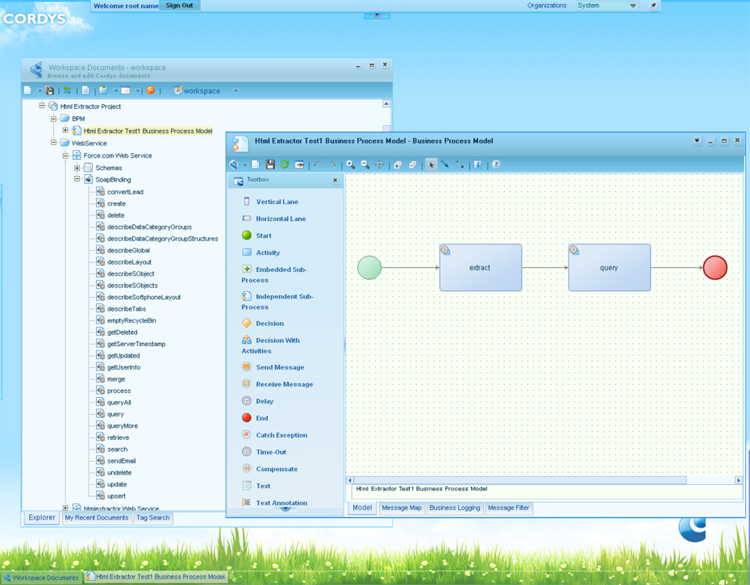Click the zoom in magnifier icon
This screenshot has width=750, height=585.
pos(350,164)
